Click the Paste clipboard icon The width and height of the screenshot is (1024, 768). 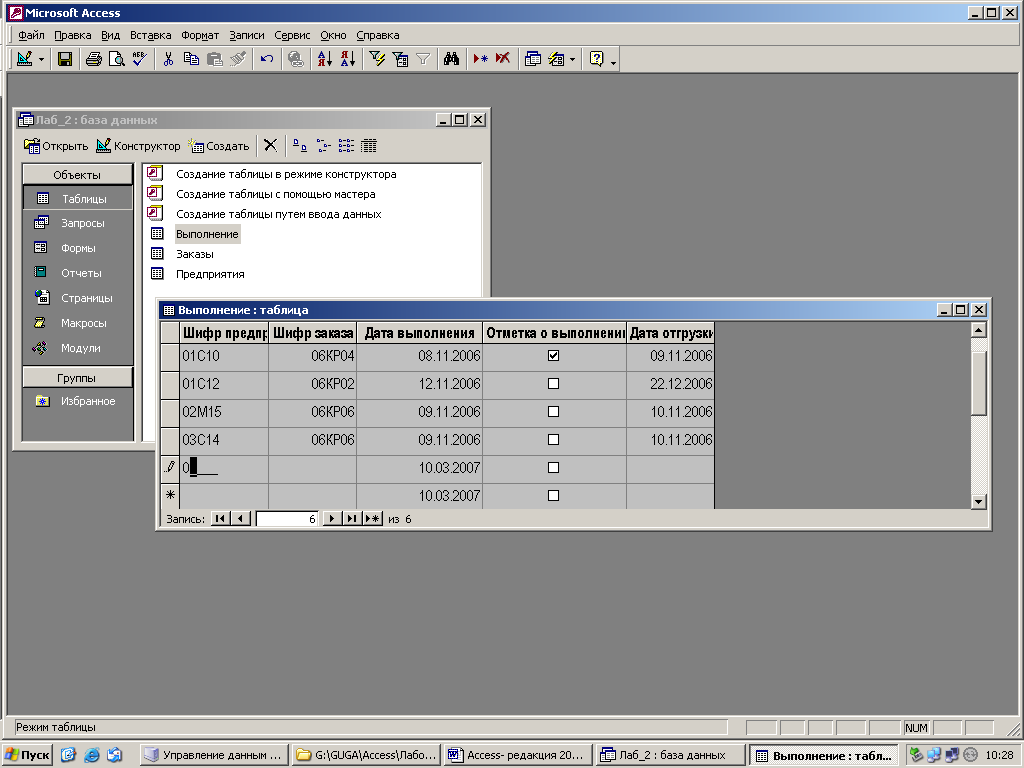214,59
